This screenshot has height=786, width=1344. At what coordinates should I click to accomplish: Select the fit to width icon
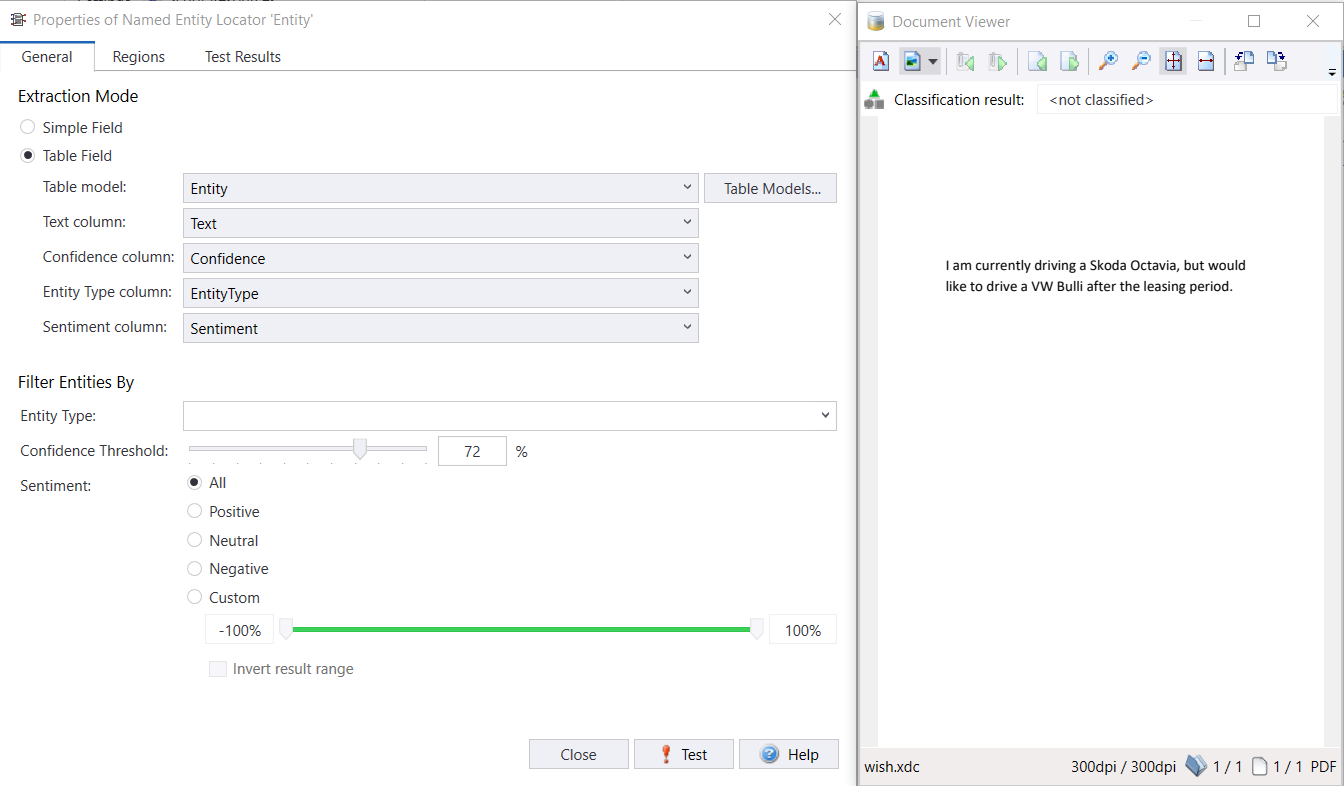coord(1206,62)
